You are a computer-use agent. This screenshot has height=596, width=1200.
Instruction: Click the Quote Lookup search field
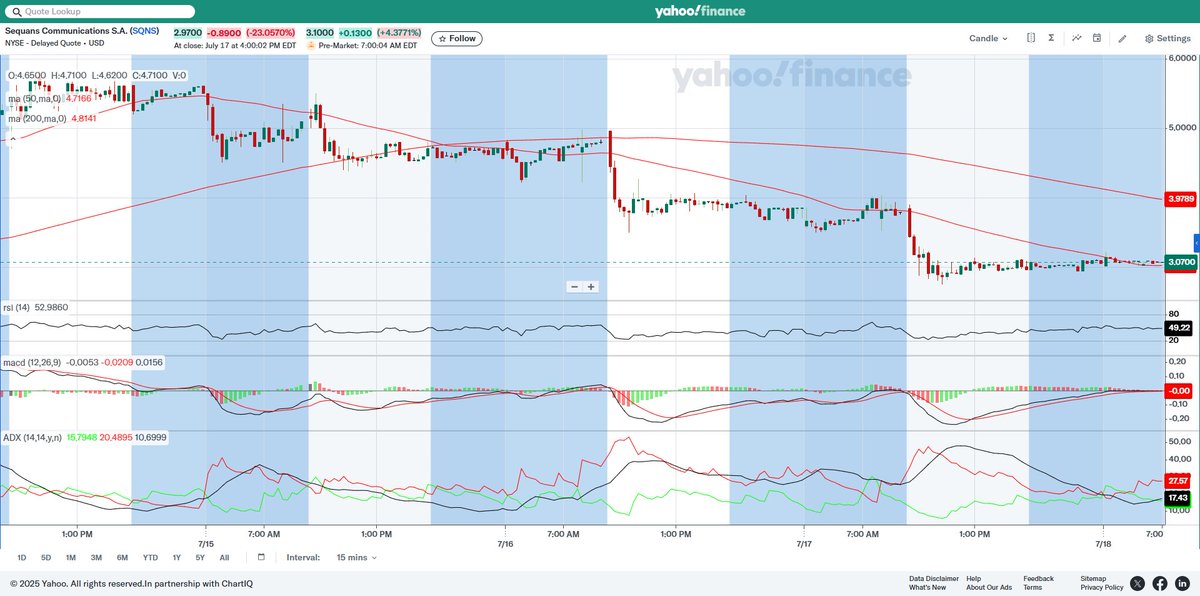click(99, 11)
